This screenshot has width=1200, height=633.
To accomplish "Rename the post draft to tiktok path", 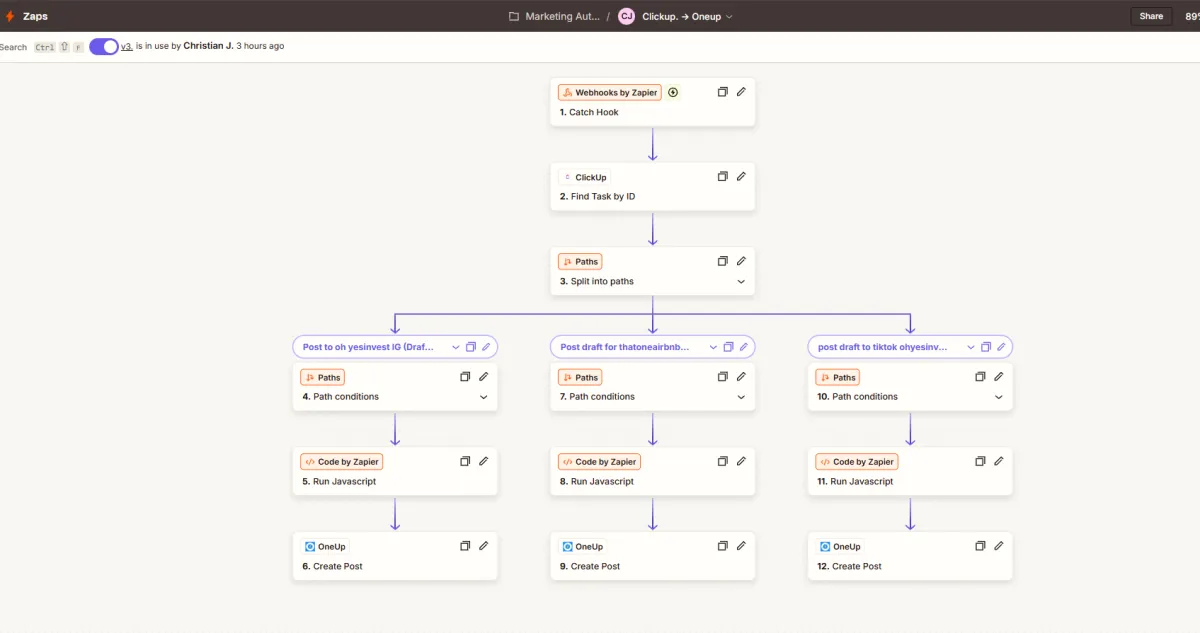I will [1001, 347].
